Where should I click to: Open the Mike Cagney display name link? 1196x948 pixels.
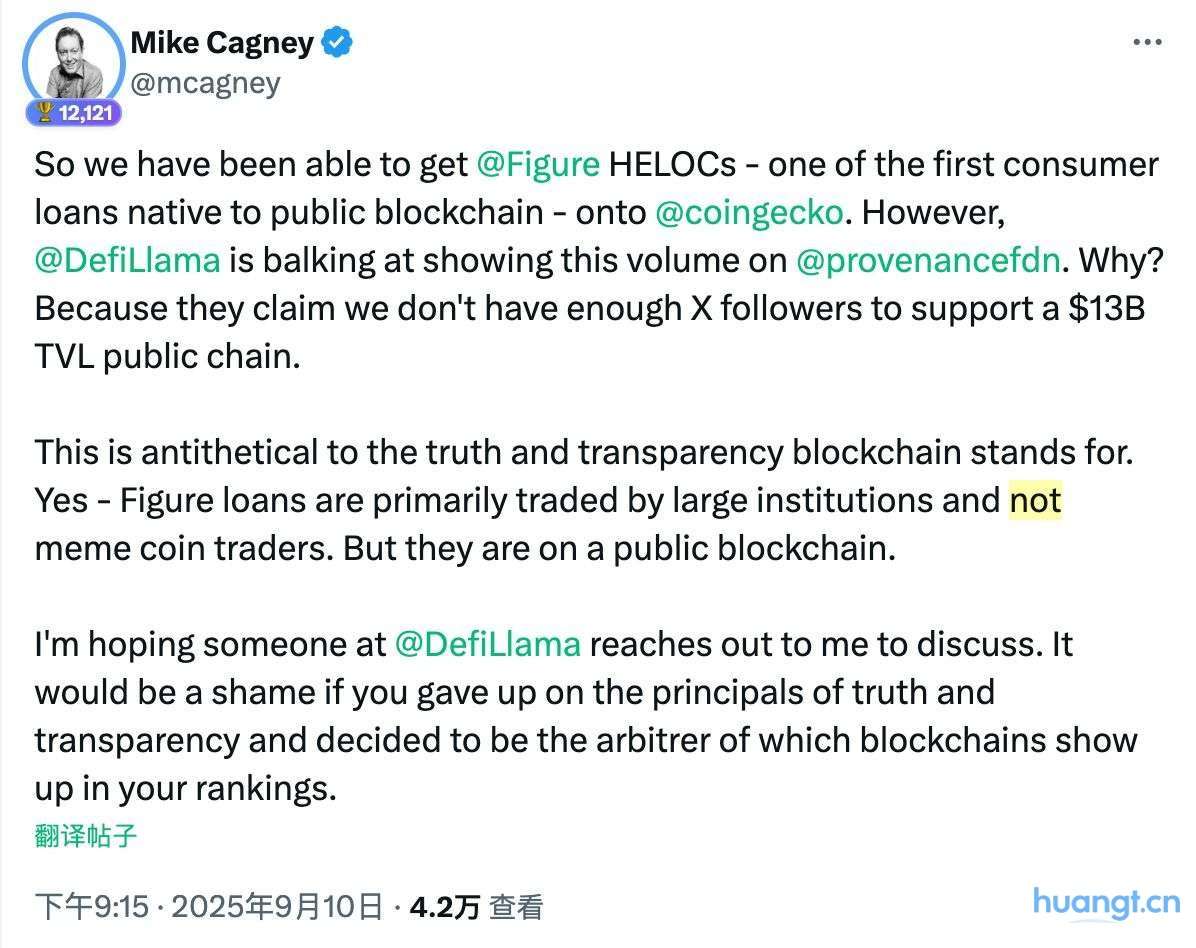click(222, 43)
